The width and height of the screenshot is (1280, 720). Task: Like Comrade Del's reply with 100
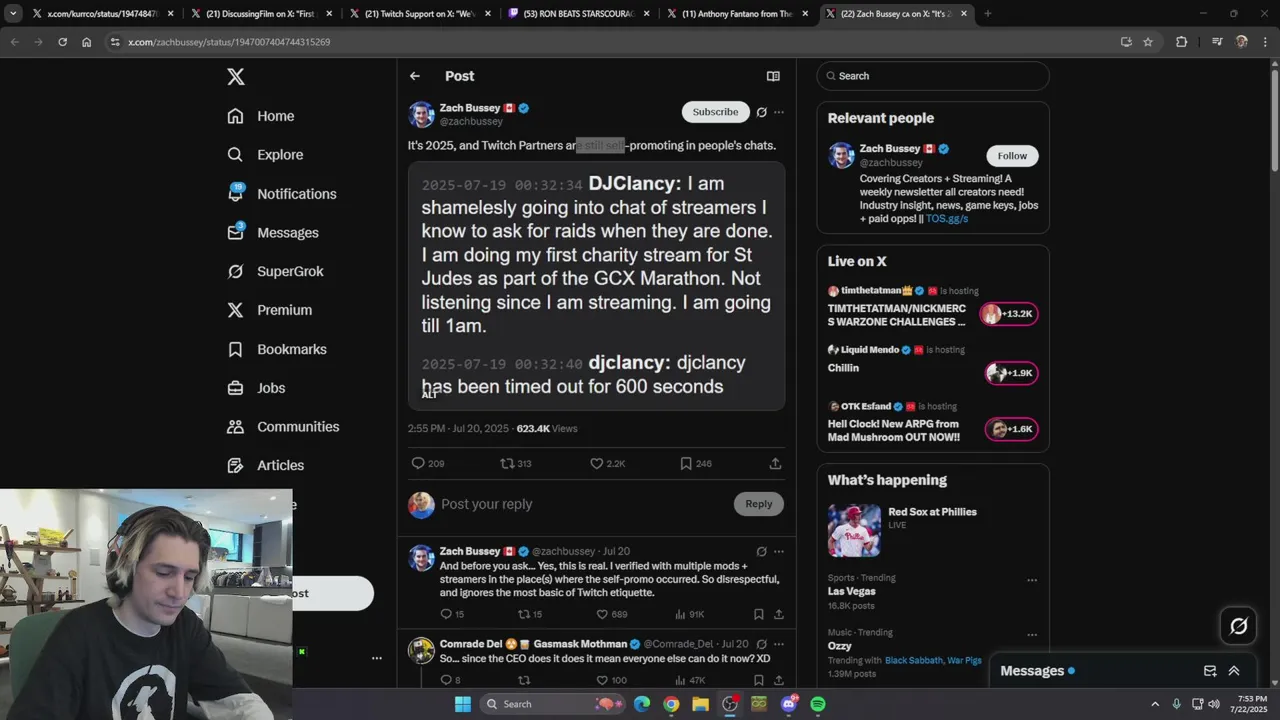[612, 680]
